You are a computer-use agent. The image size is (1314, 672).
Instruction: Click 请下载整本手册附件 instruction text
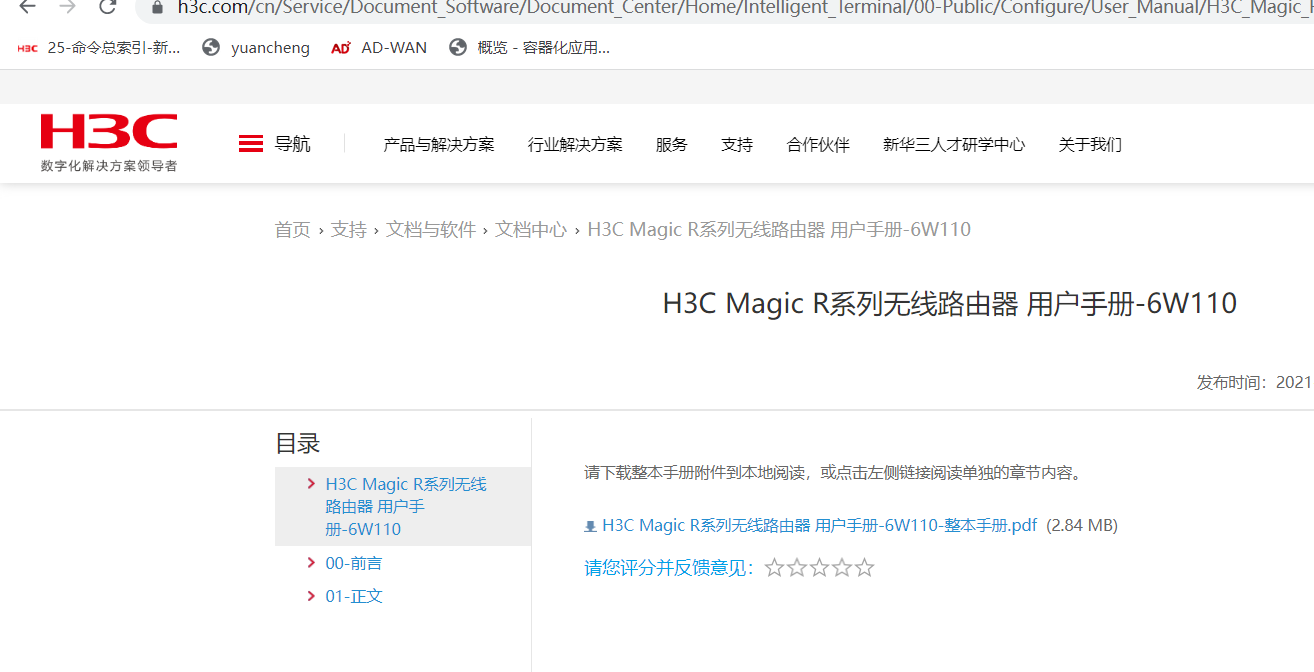tap(834, 472)
